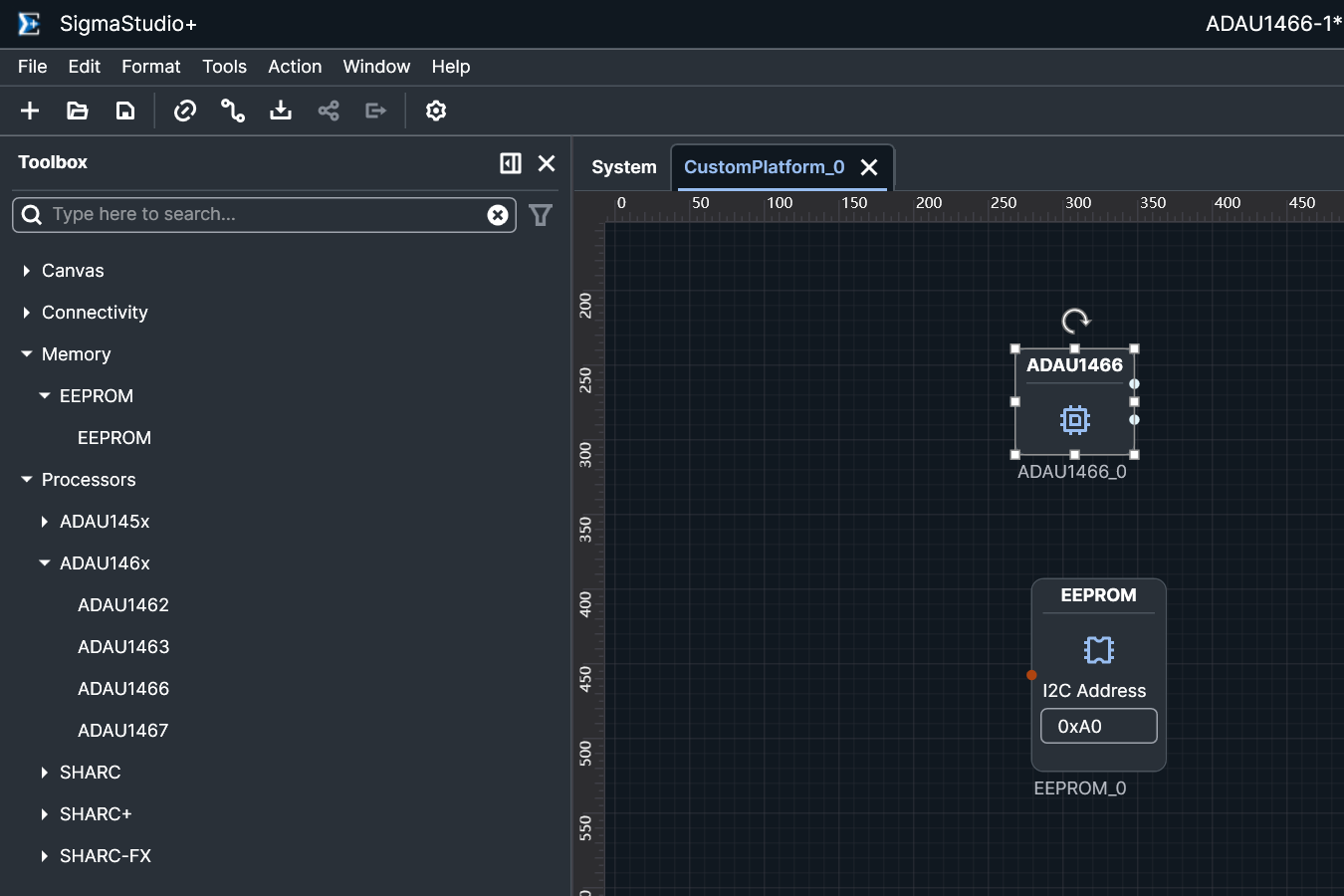Select the CustomPlatform_0 tab
The width and height of the screenshot is (1344, 896).
(x=765, y=167)
